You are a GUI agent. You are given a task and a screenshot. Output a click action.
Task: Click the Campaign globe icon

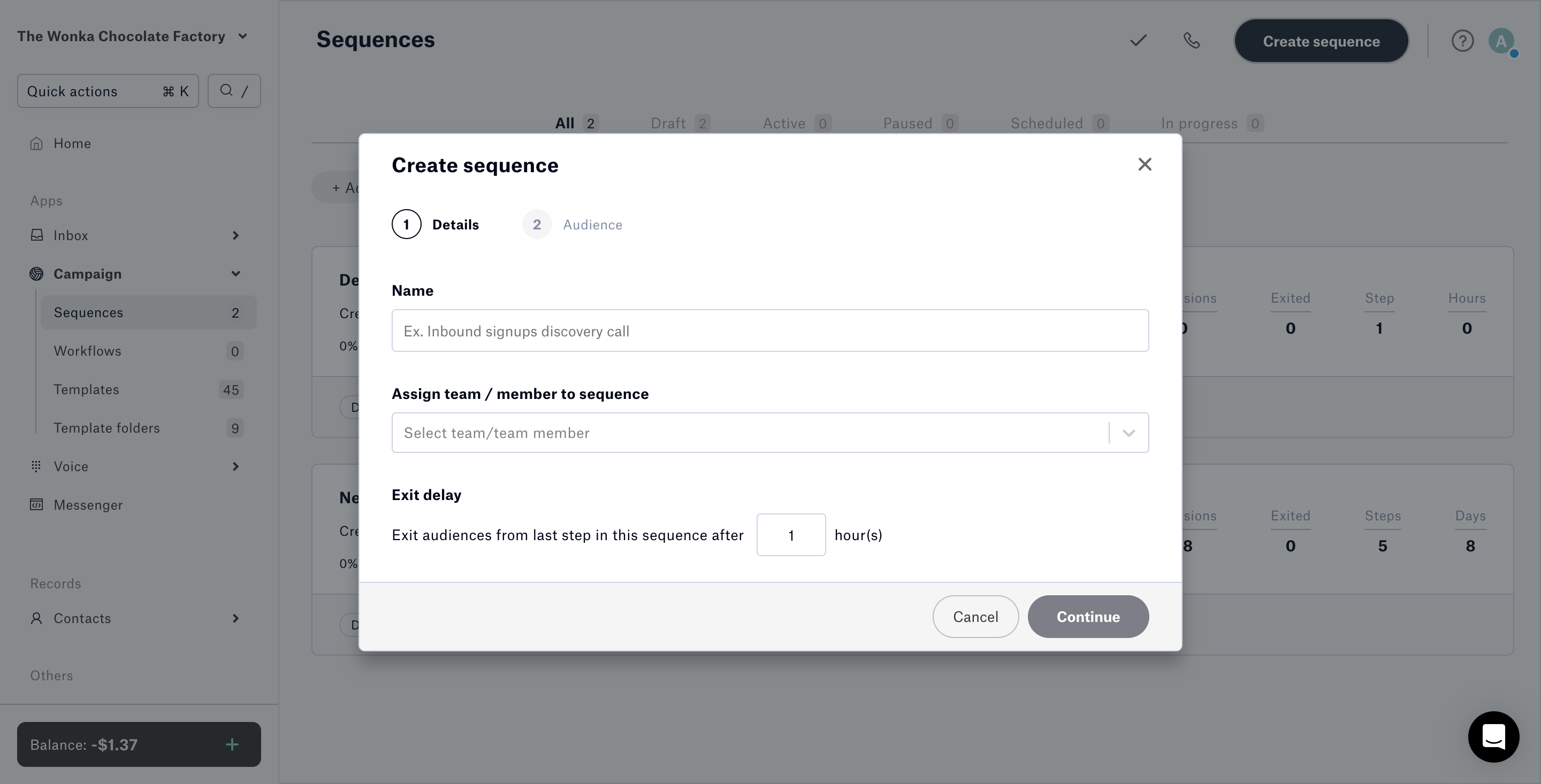point(36,273)
